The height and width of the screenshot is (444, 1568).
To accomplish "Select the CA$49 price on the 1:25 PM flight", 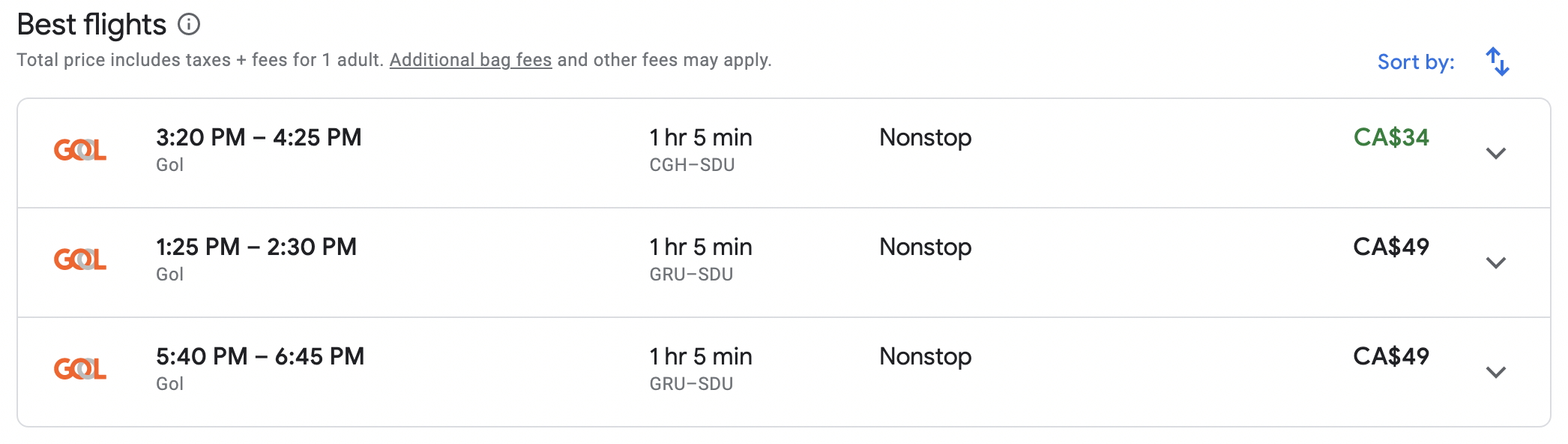I will coord(1390,247).
